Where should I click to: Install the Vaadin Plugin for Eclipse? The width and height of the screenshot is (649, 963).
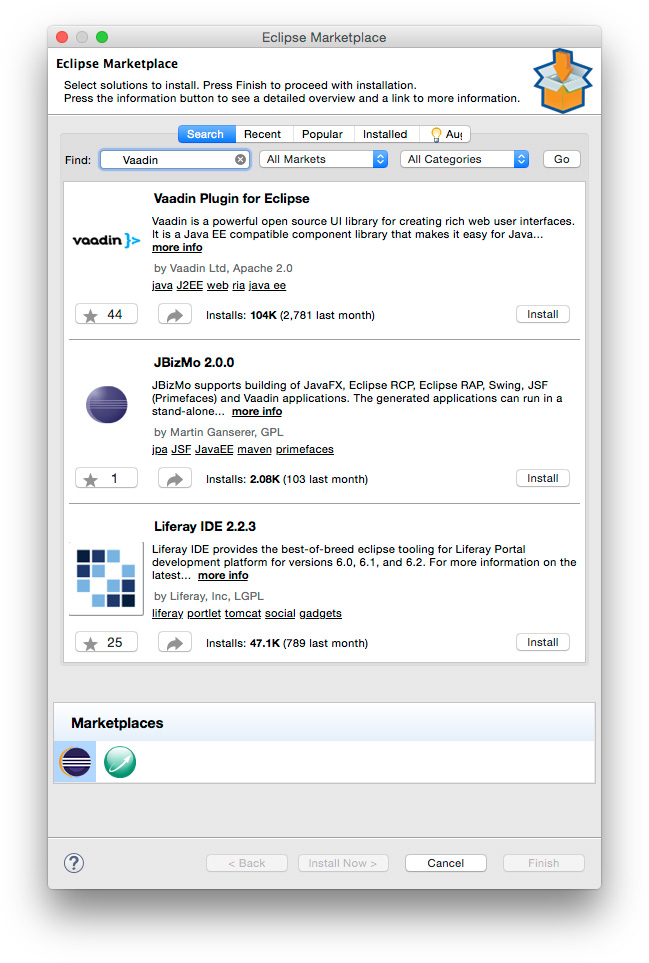tap(543, 314)
